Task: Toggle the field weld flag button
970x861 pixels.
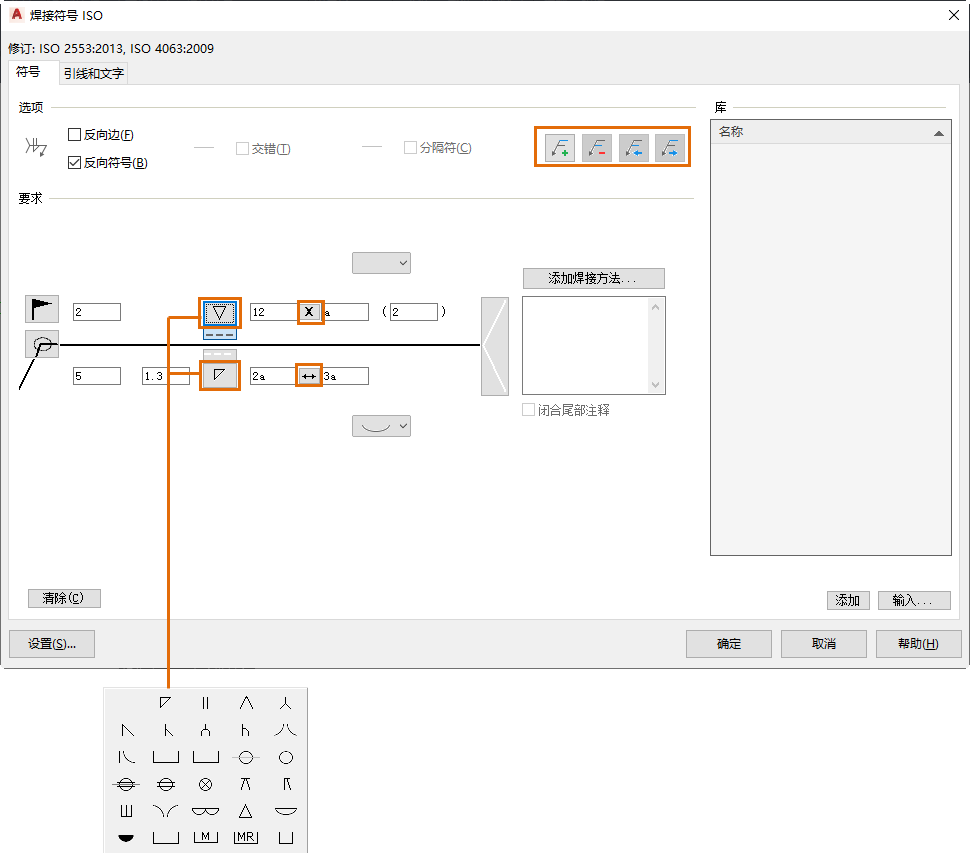Action: tap(41, 309)
